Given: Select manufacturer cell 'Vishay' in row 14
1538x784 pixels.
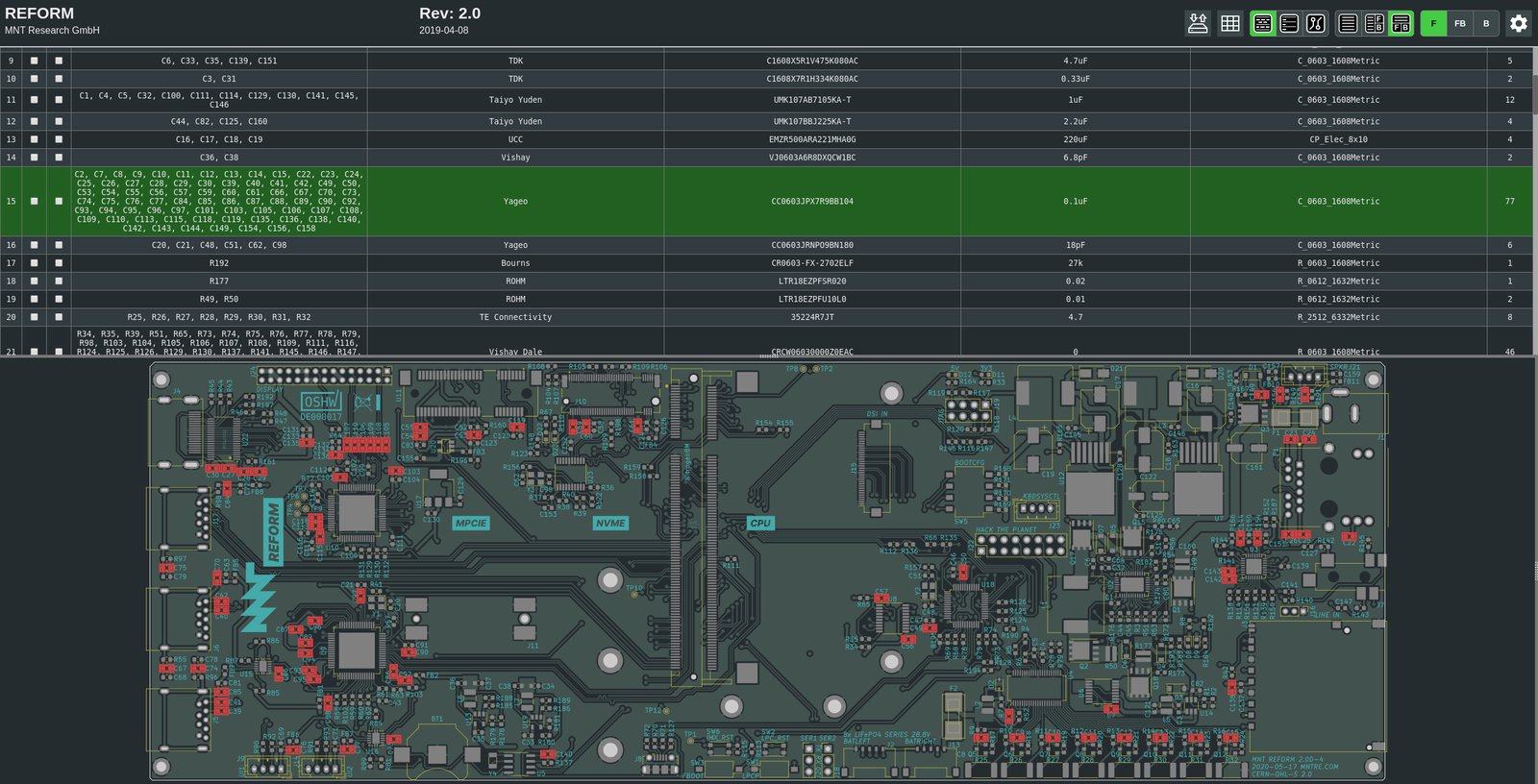Looking at the screenshot, I should 515,157.
